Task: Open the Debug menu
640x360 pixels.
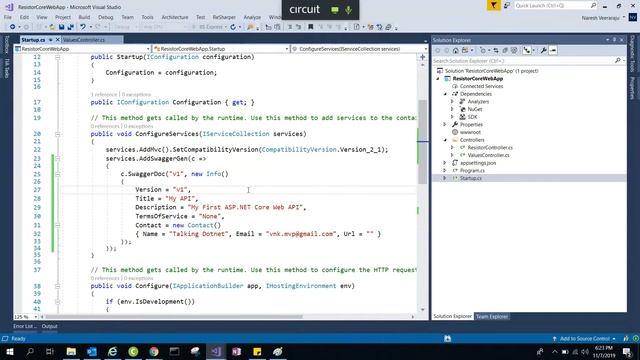Action: pyautogui.click(x=105, y=17)
